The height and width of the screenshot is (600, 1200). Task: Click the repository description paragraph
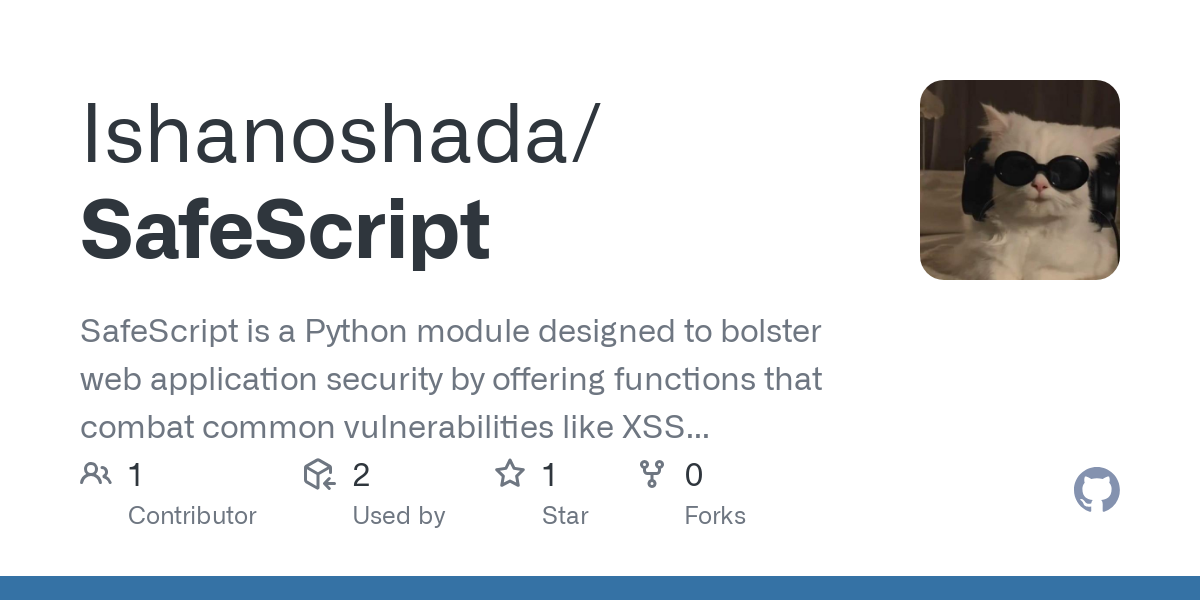tap(450, 380)
